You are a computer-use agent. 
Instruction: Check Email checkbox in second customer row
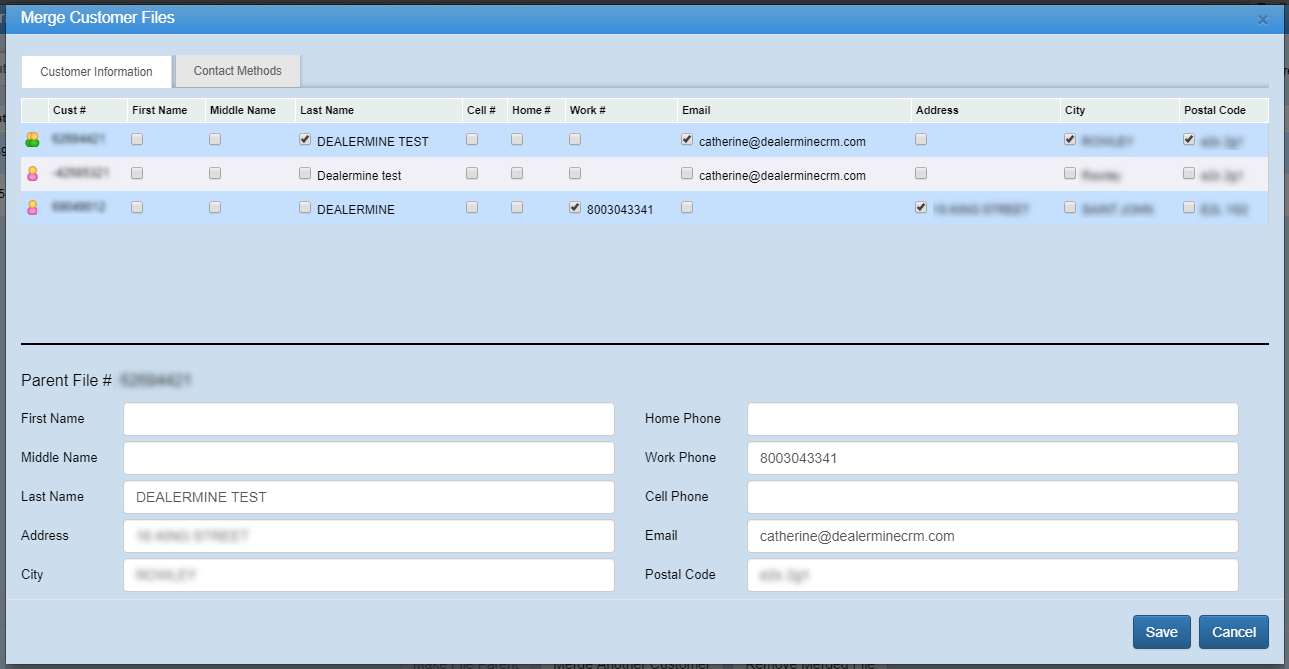(687, 173)
